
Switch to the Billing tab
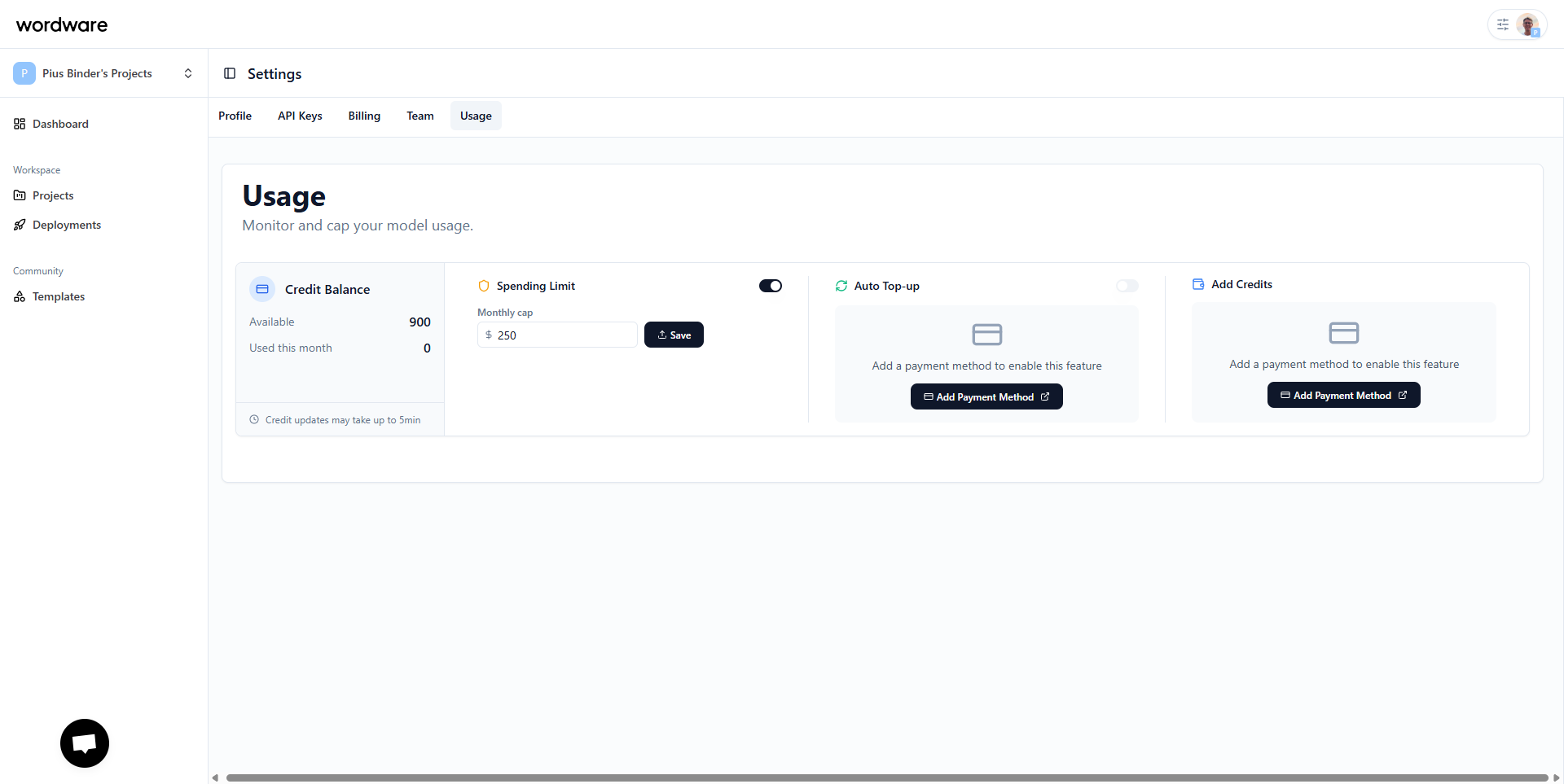click(x=364, y=116)
